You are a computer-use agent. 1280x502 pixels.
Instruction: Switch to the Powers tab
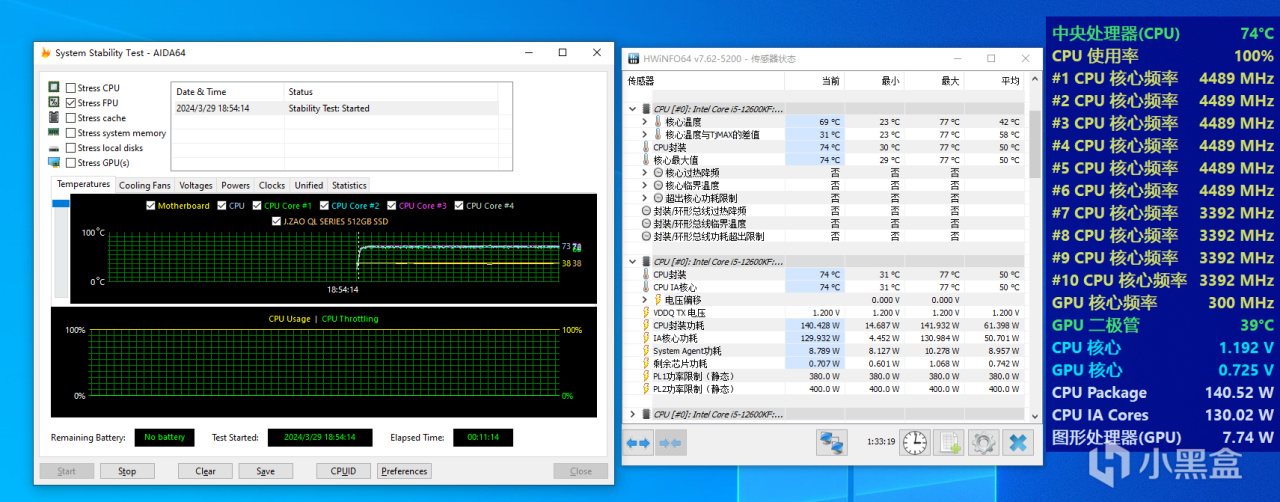point(236,185)
